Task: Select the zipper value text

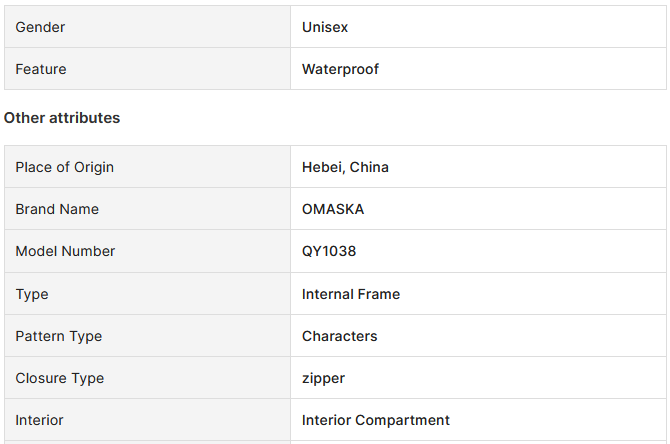Action: click(x=323, y=379)
